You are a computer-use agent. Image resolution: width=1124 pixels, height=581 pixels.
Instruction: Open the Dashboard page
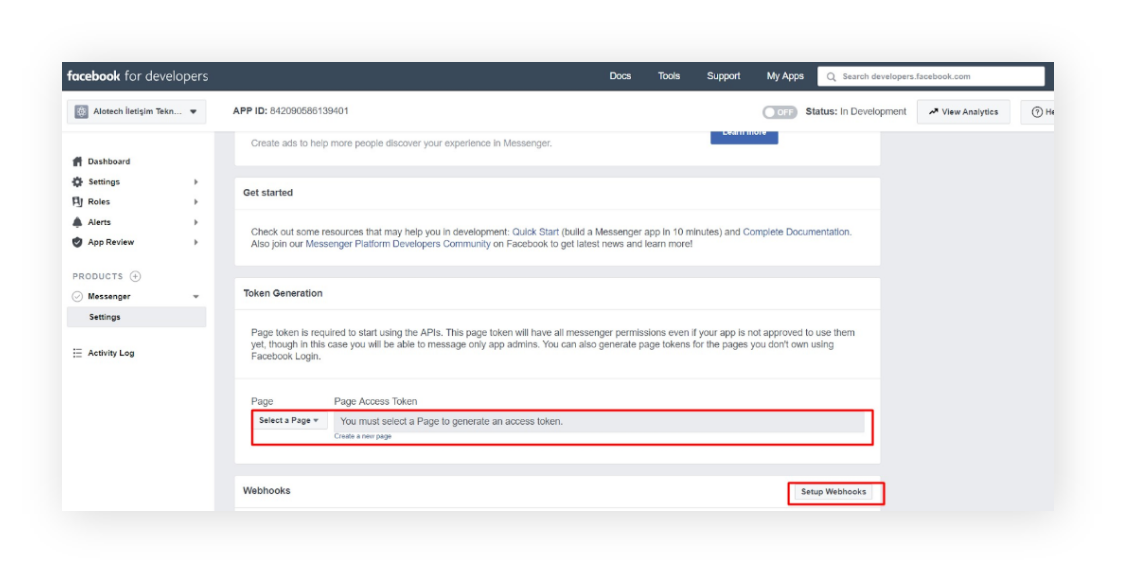pos(109,161)
